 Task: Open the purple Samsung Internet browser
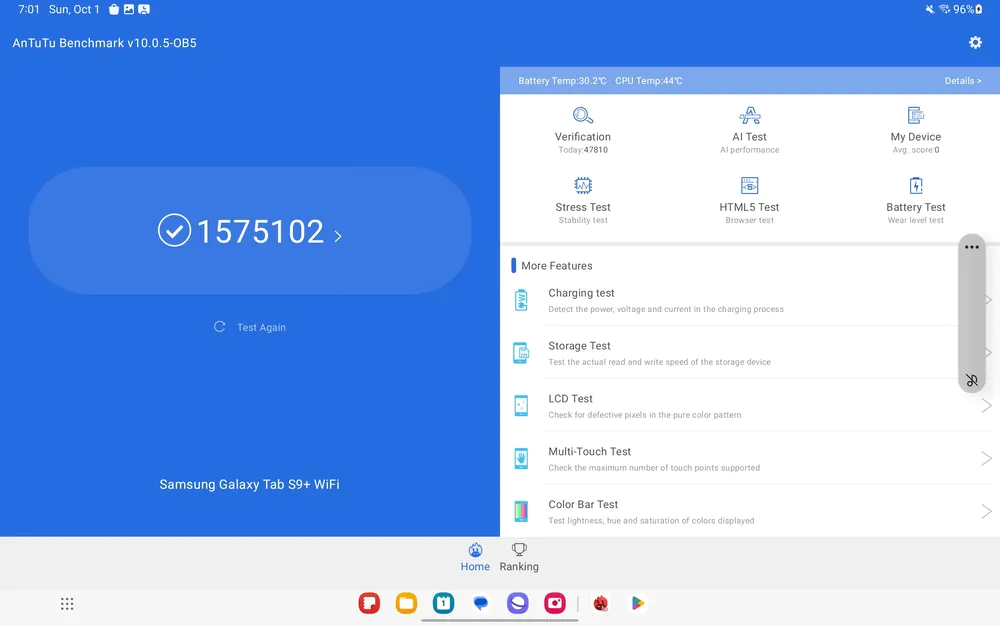(x=518, y=603)
